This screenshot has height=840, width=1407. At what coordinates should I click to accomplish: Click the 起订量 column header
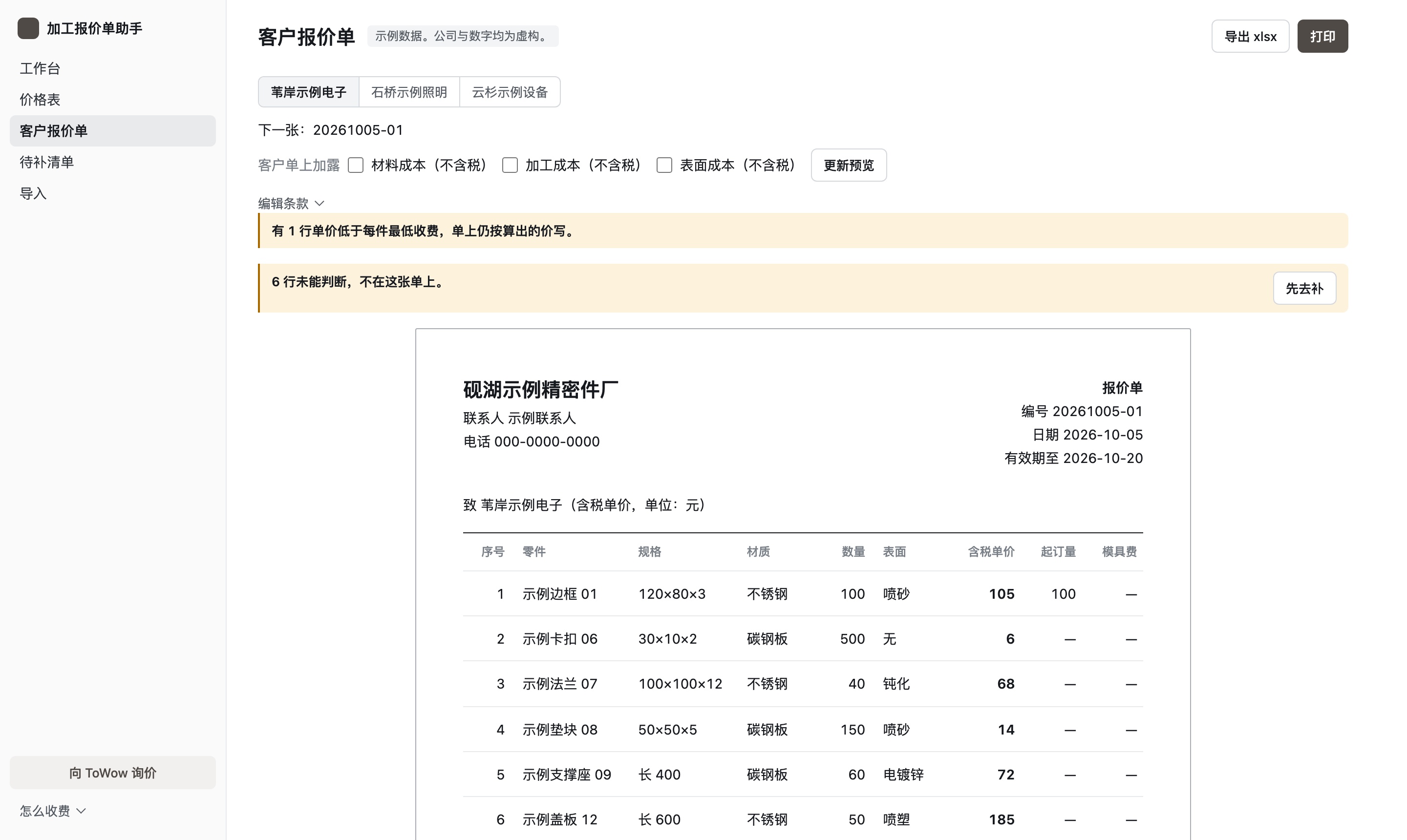pyautogui.click(x=1058, y=551)
